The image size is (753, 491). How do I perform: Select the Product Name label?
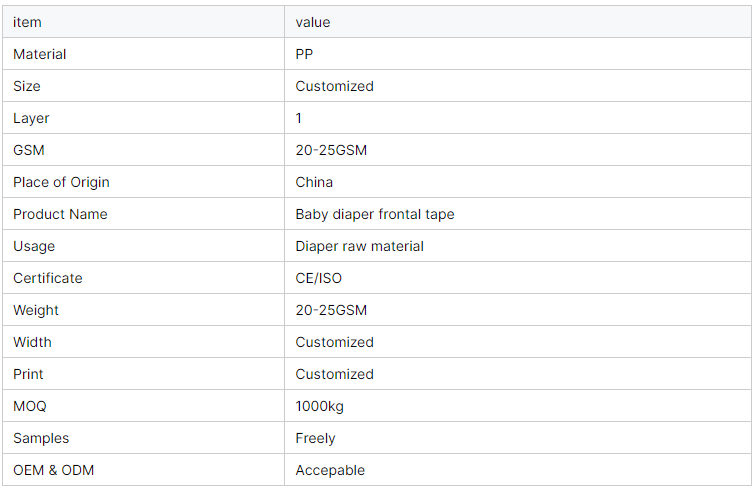(60, 214)
